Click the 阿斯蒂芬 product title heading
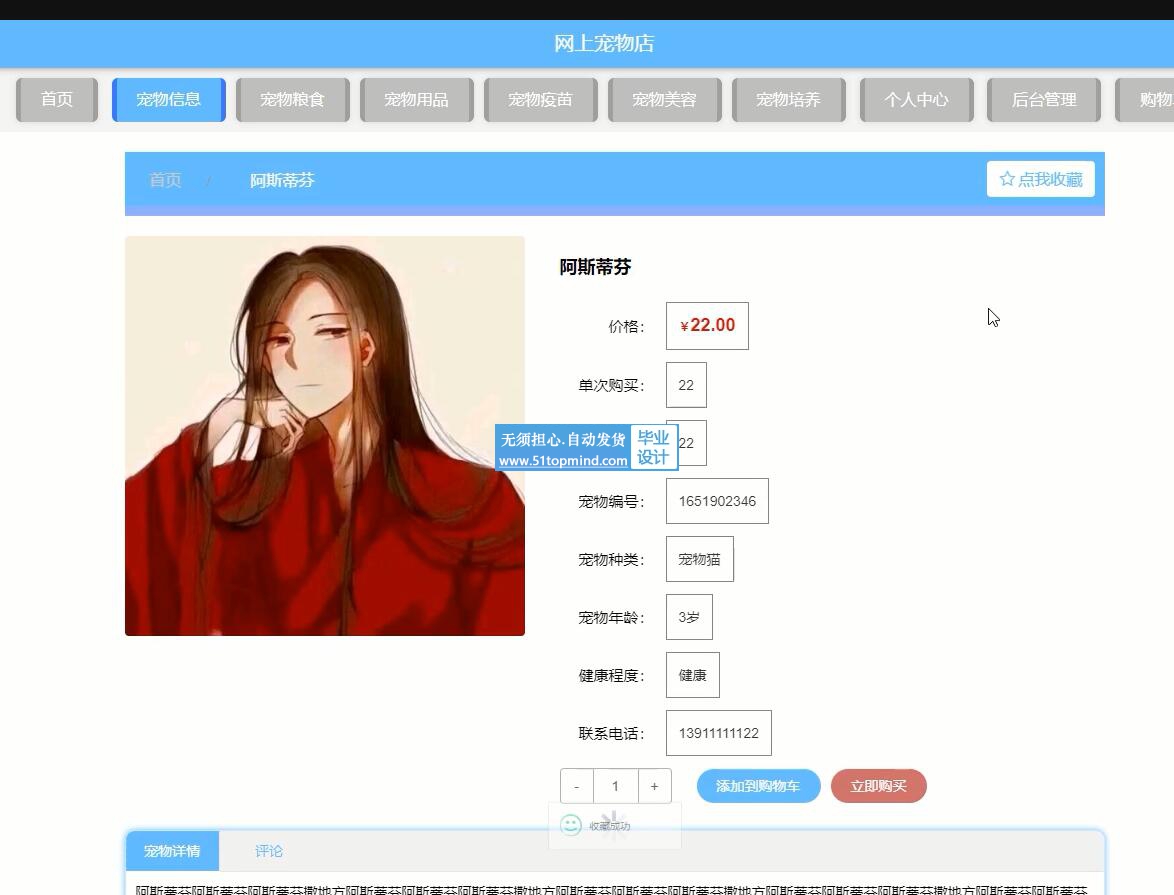Image resolution: width=1174 pixels, height=895 pixels. (x=595, y=267)
